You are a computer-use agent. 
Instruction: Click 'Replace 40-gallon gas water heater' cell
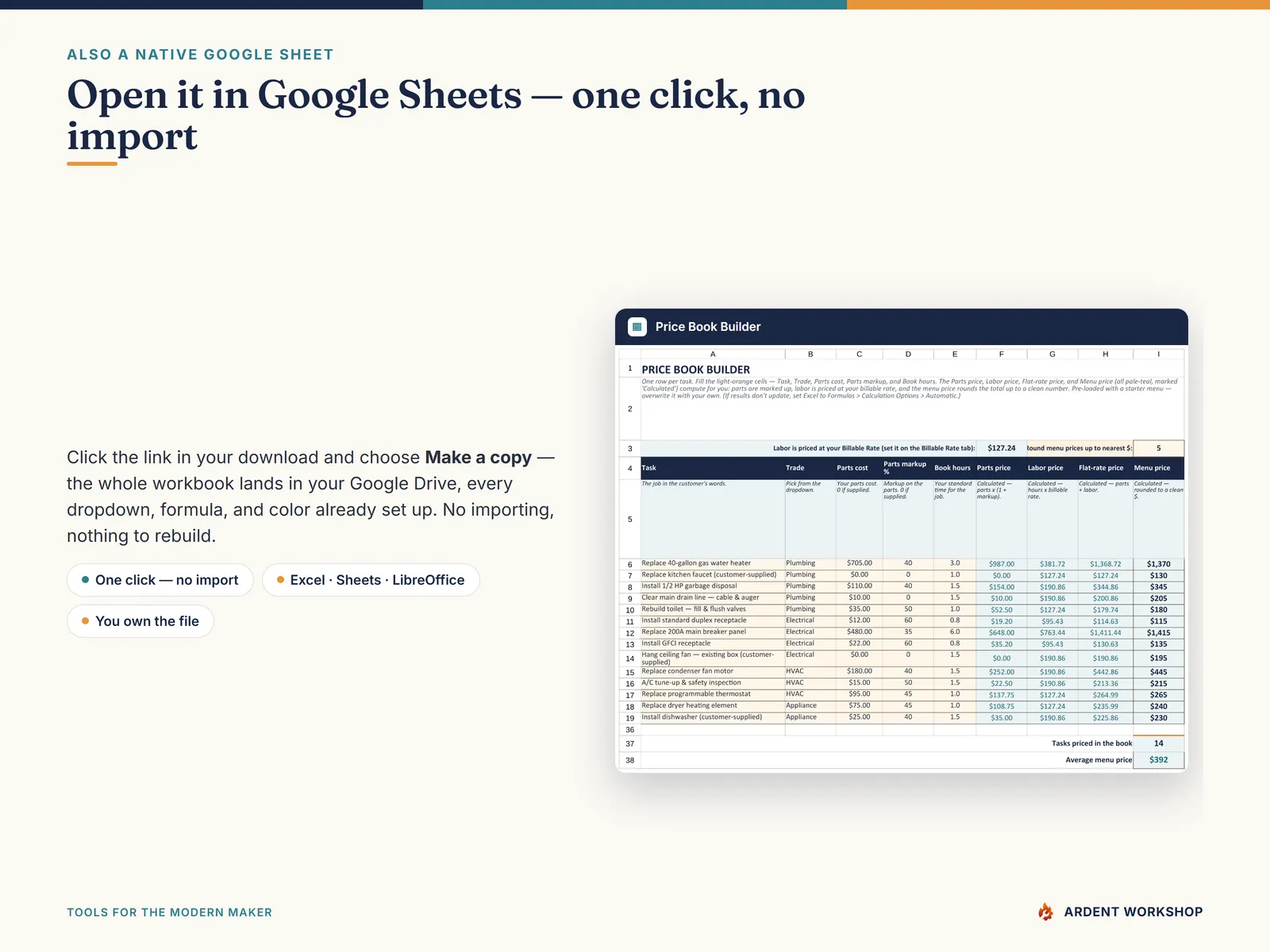(x=713, y=563)
